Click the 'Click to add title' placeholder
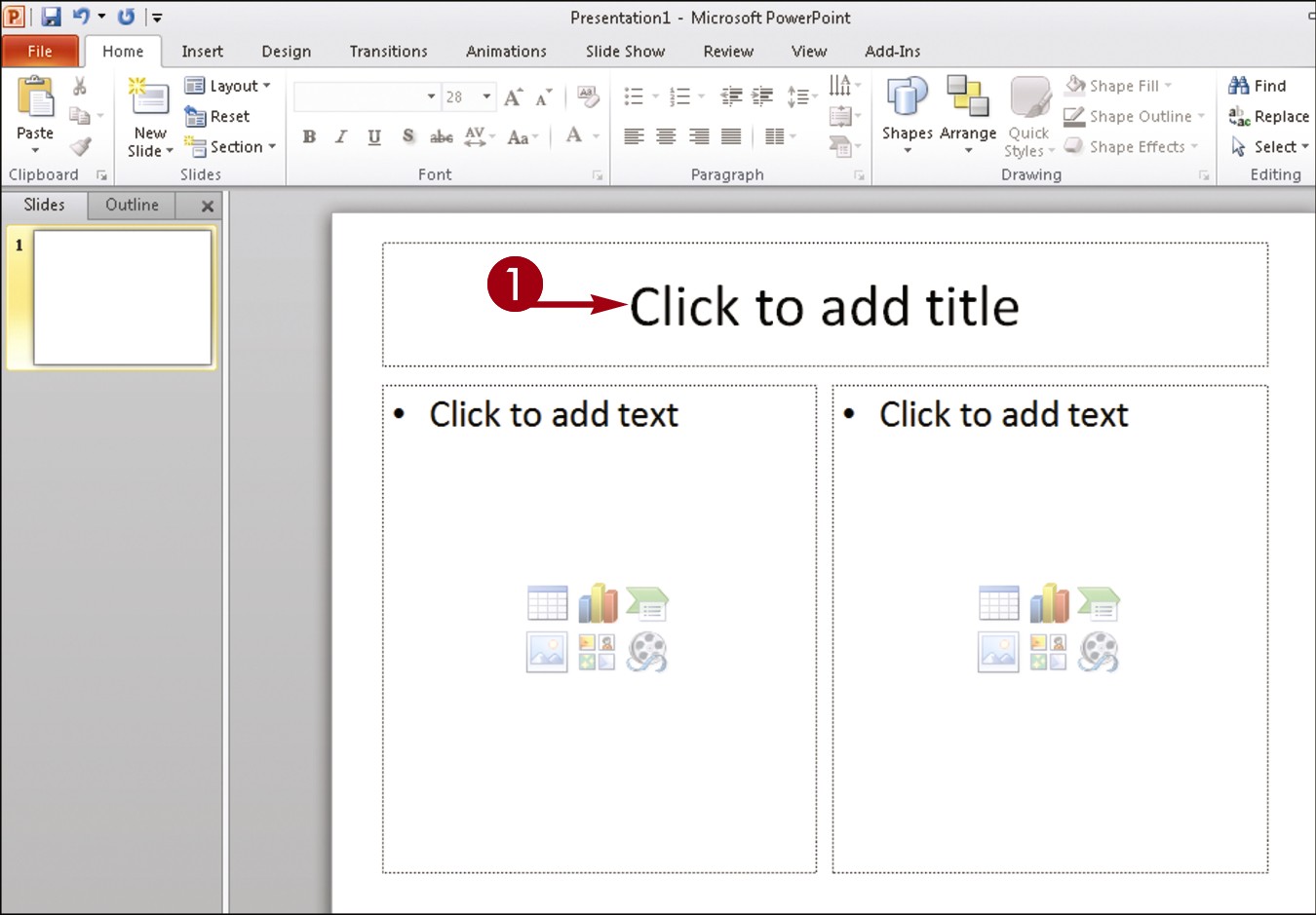This screenshot has width=1316, height=915. click(825, 306)
